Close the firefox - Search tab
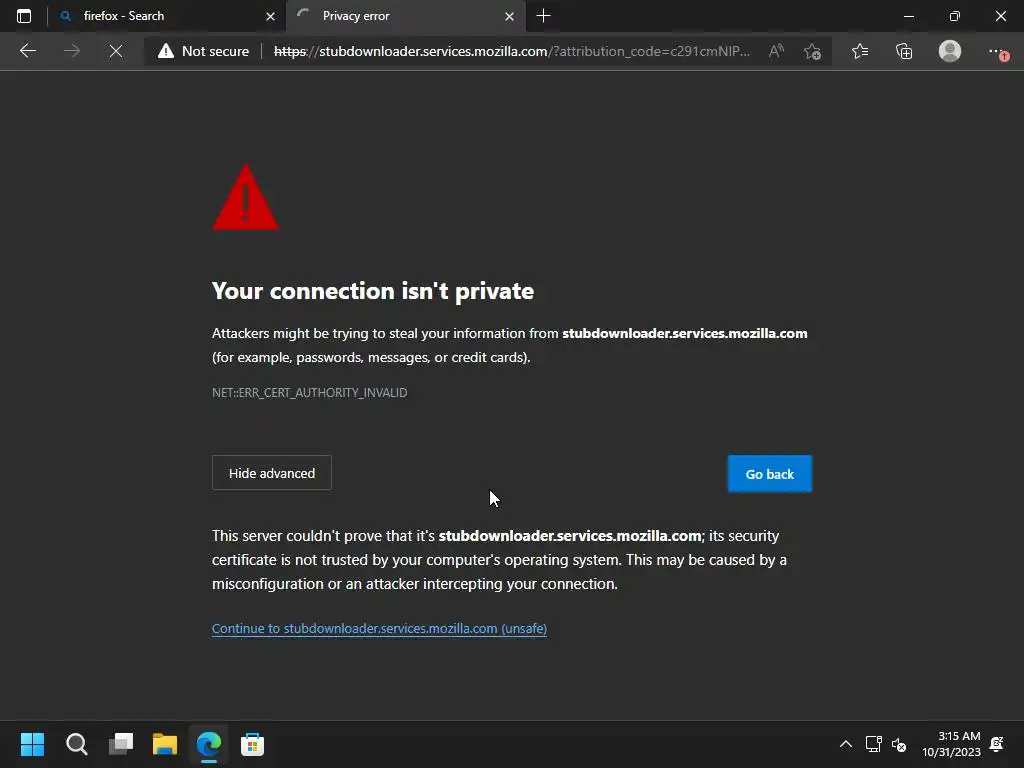The height and width of the screenshot is (768, 1024). [270, 17]
